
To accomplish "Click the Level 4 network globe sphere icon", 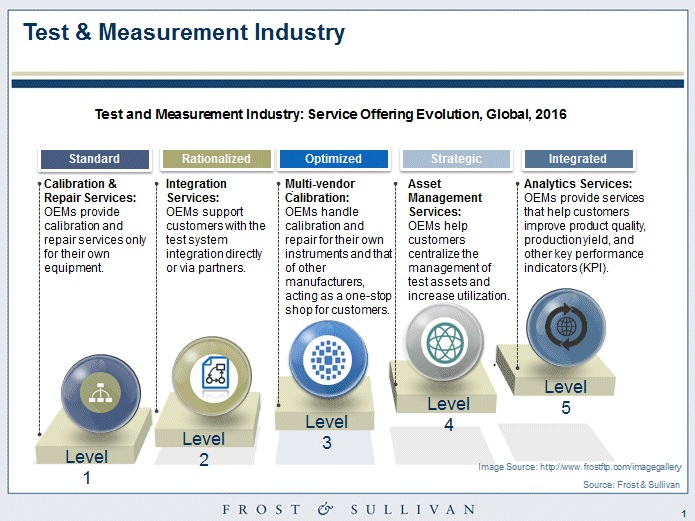I will [x=445, y=342].
